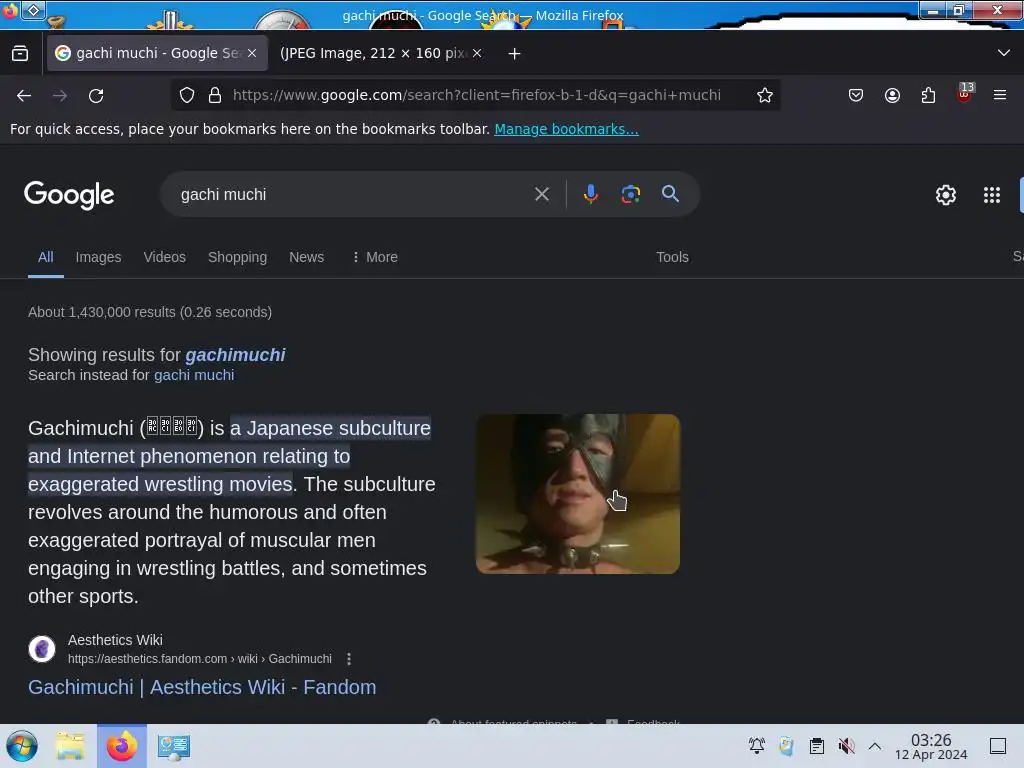Clear the search query with X
The height and width of the screenshot is (768, 1024).
[542, 194]
